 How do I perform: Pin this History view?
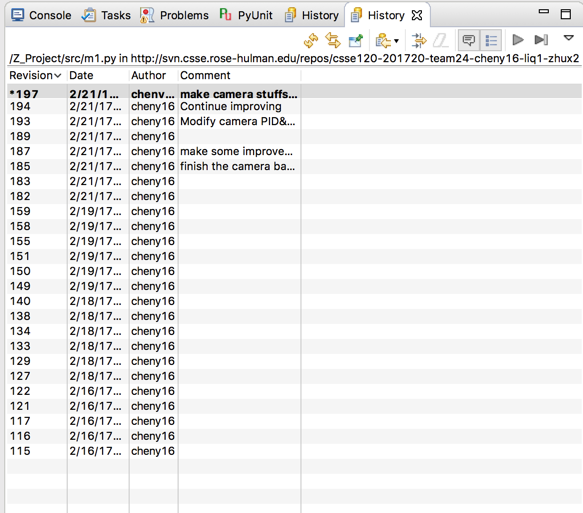355,40
